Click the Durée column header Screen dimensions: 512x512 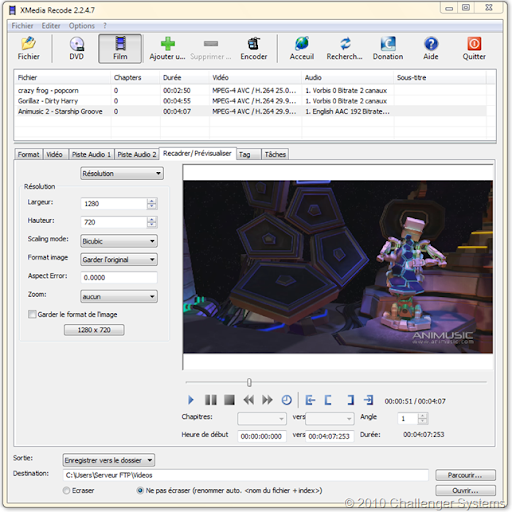coord(185,77)
